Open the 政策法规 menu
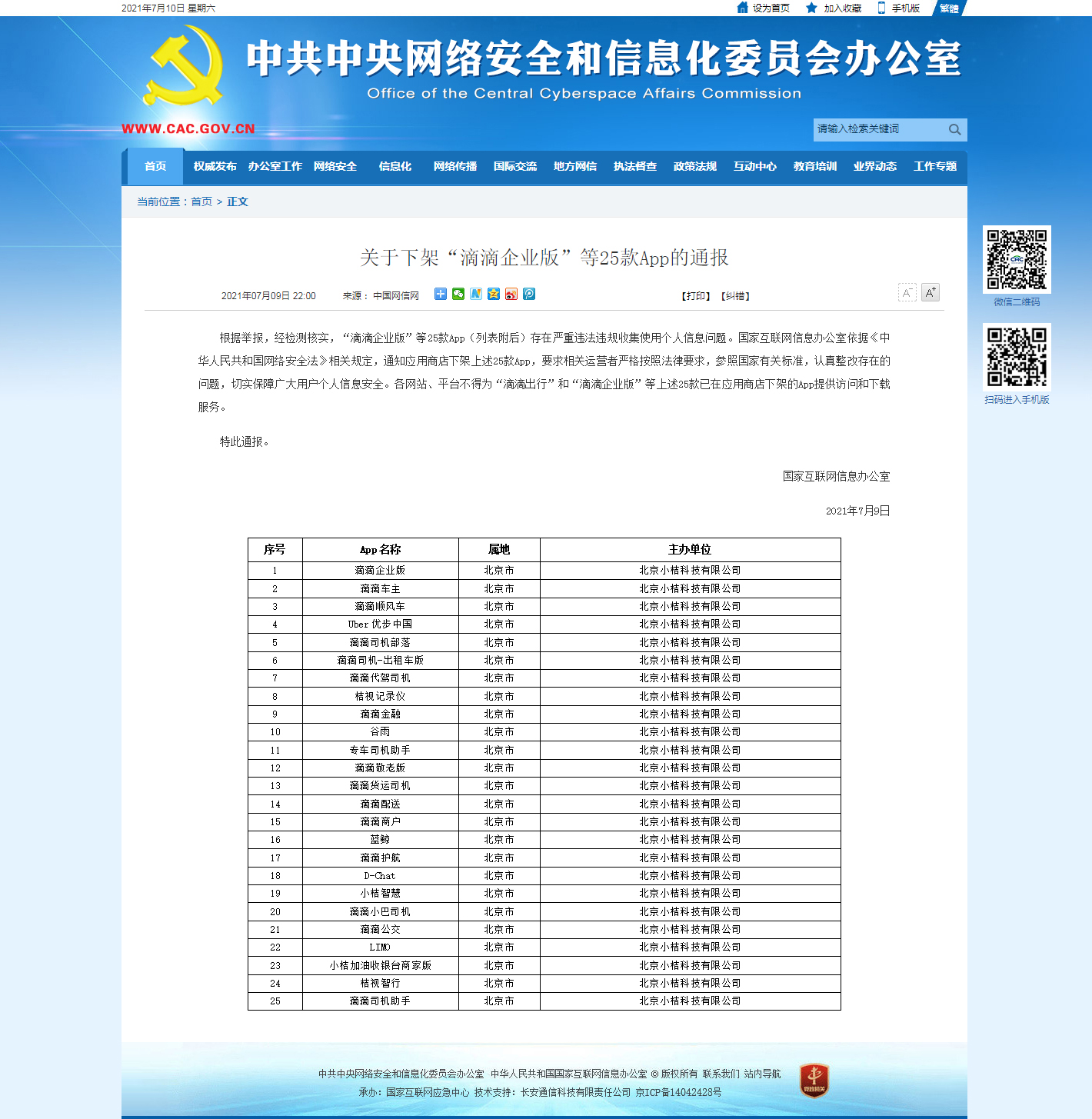Image resolution: width=1092 pixels, height=1119 pixels. click(695, 166)
